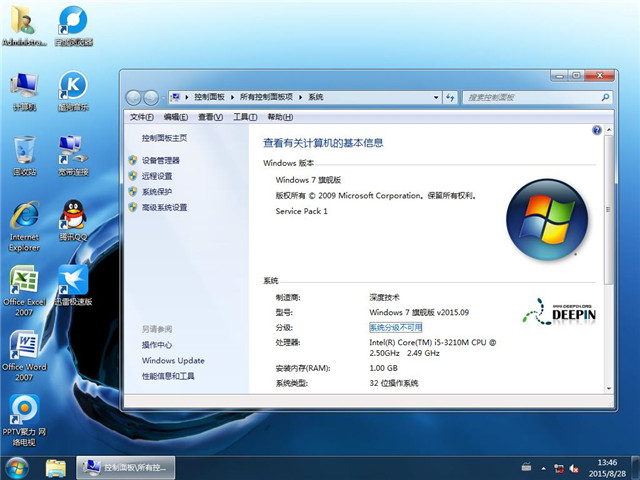640x480 pixels.
Task: Launch the PPTV网络电视 desktop shortcut
Action: pyautogui.click(x=24, y=420)
